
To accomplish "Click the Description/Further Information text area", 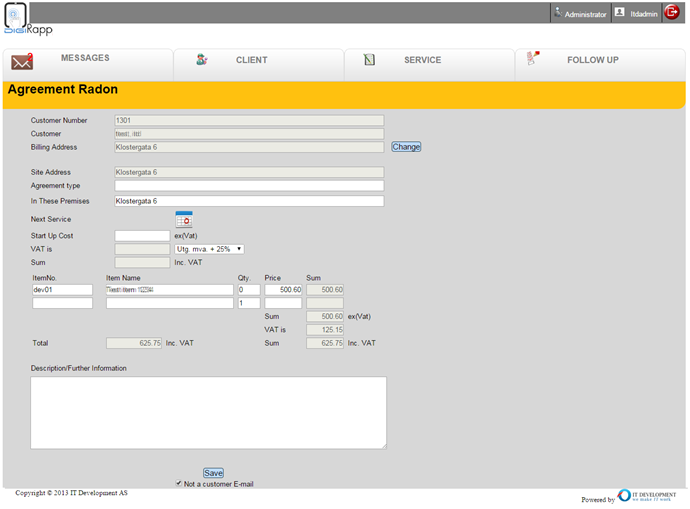I will click(209, 413).
